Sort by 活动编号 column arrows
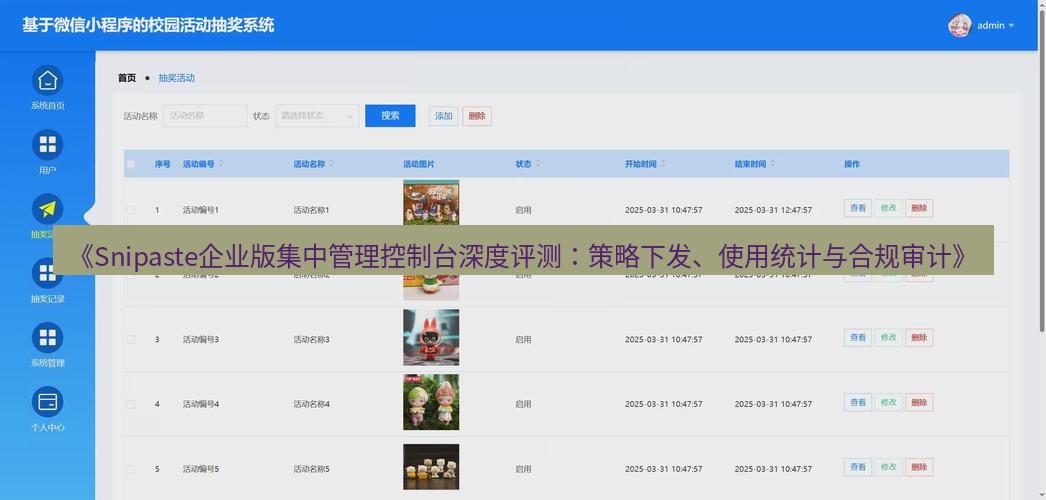1046x500 pixels. tap(221, 164)
